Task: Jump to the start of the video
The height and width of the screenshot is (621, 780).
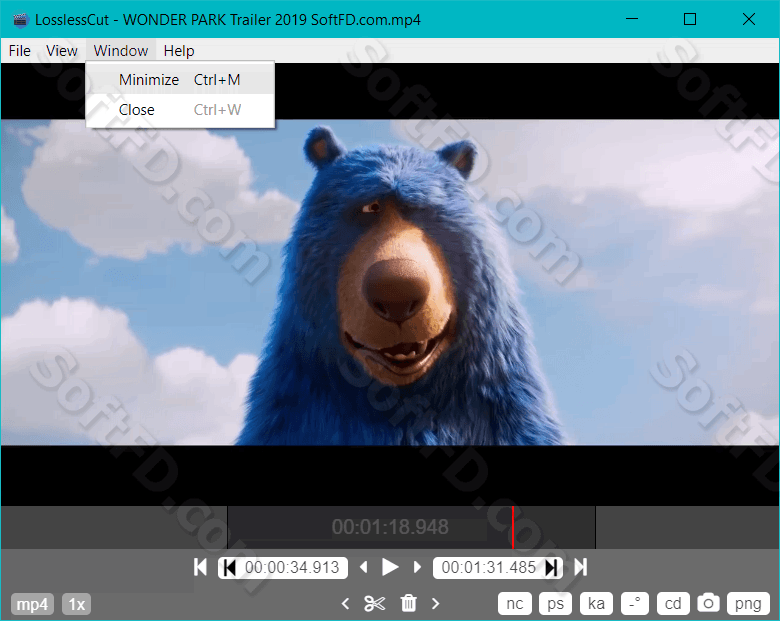Action: pyautogui.click(x=200, y=567)
